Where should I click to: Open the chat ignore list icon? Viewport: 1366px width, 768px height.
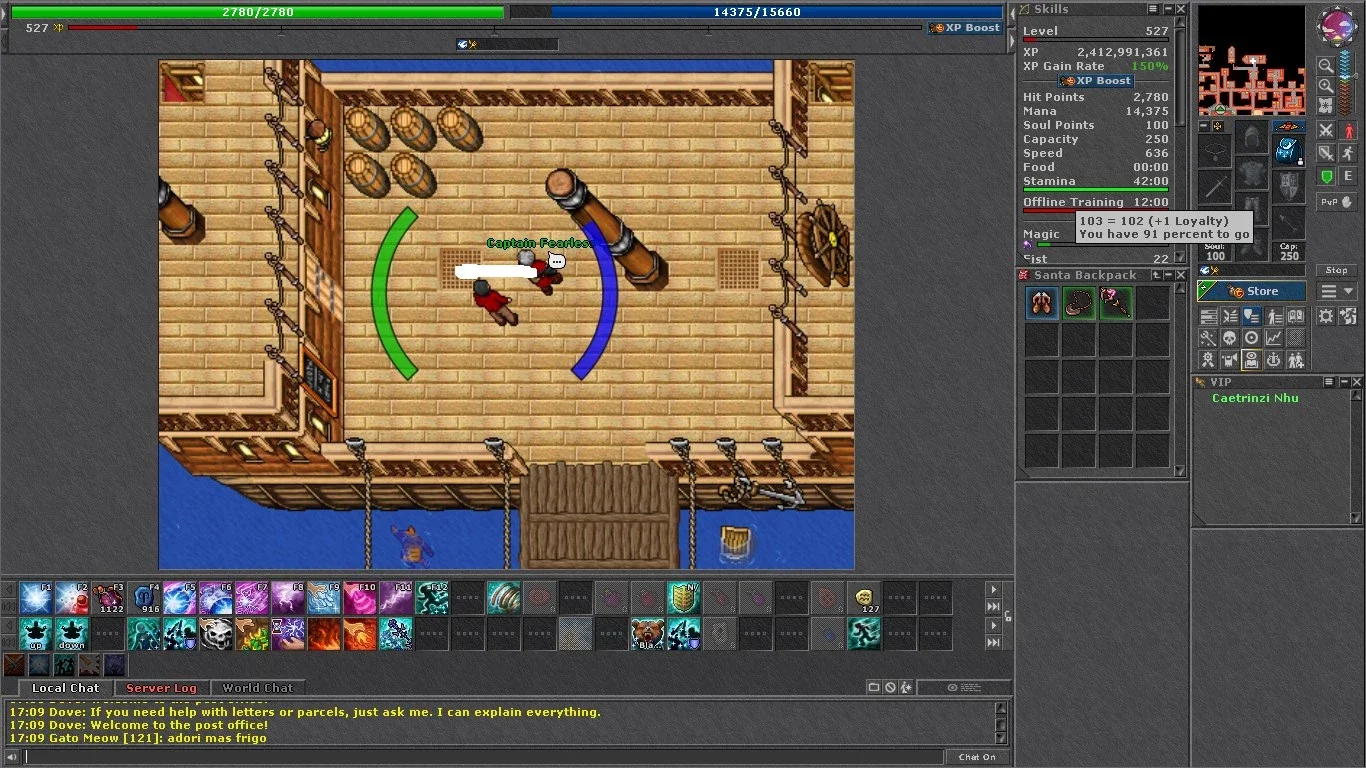coord(890,687)
